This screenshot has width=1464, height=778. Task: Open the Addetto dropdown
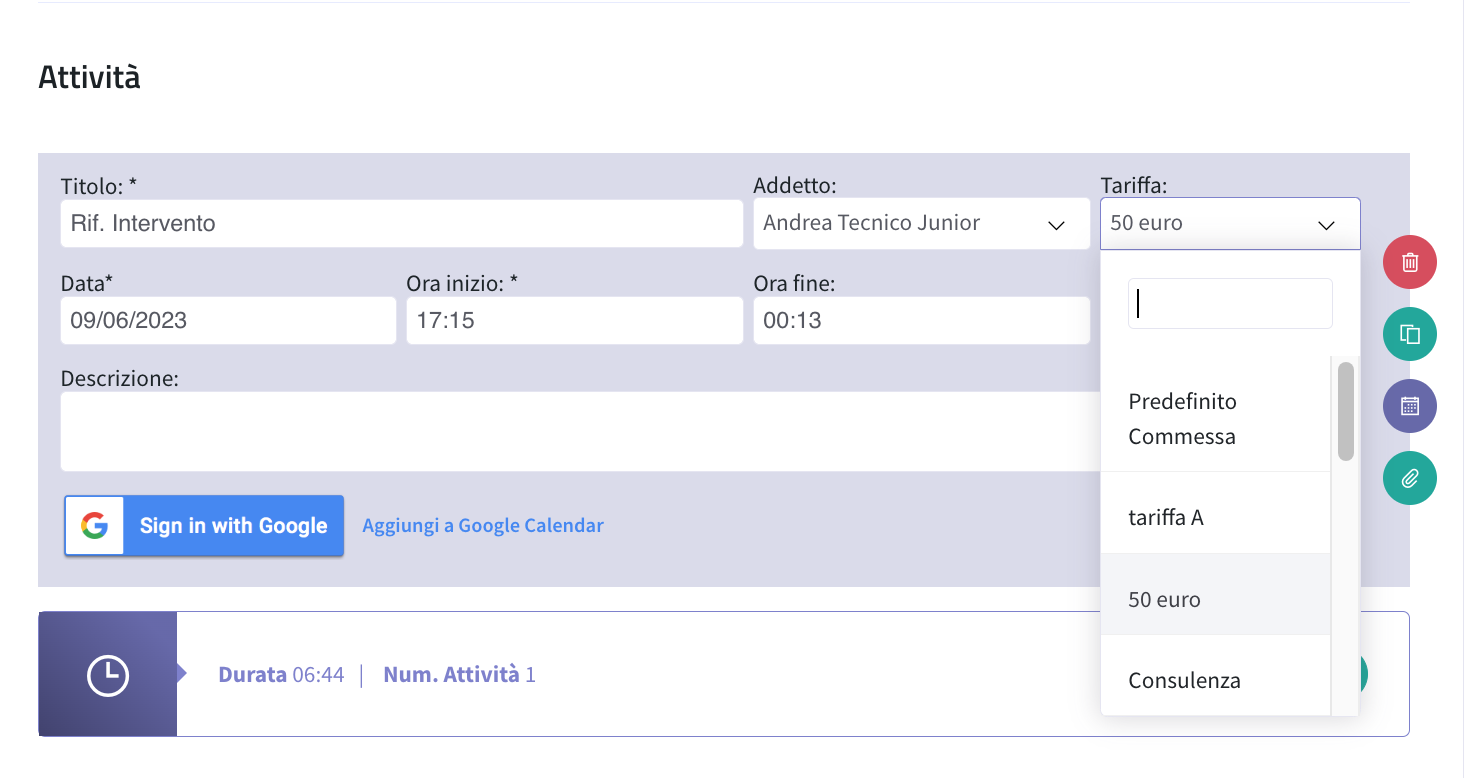(921, 223)
